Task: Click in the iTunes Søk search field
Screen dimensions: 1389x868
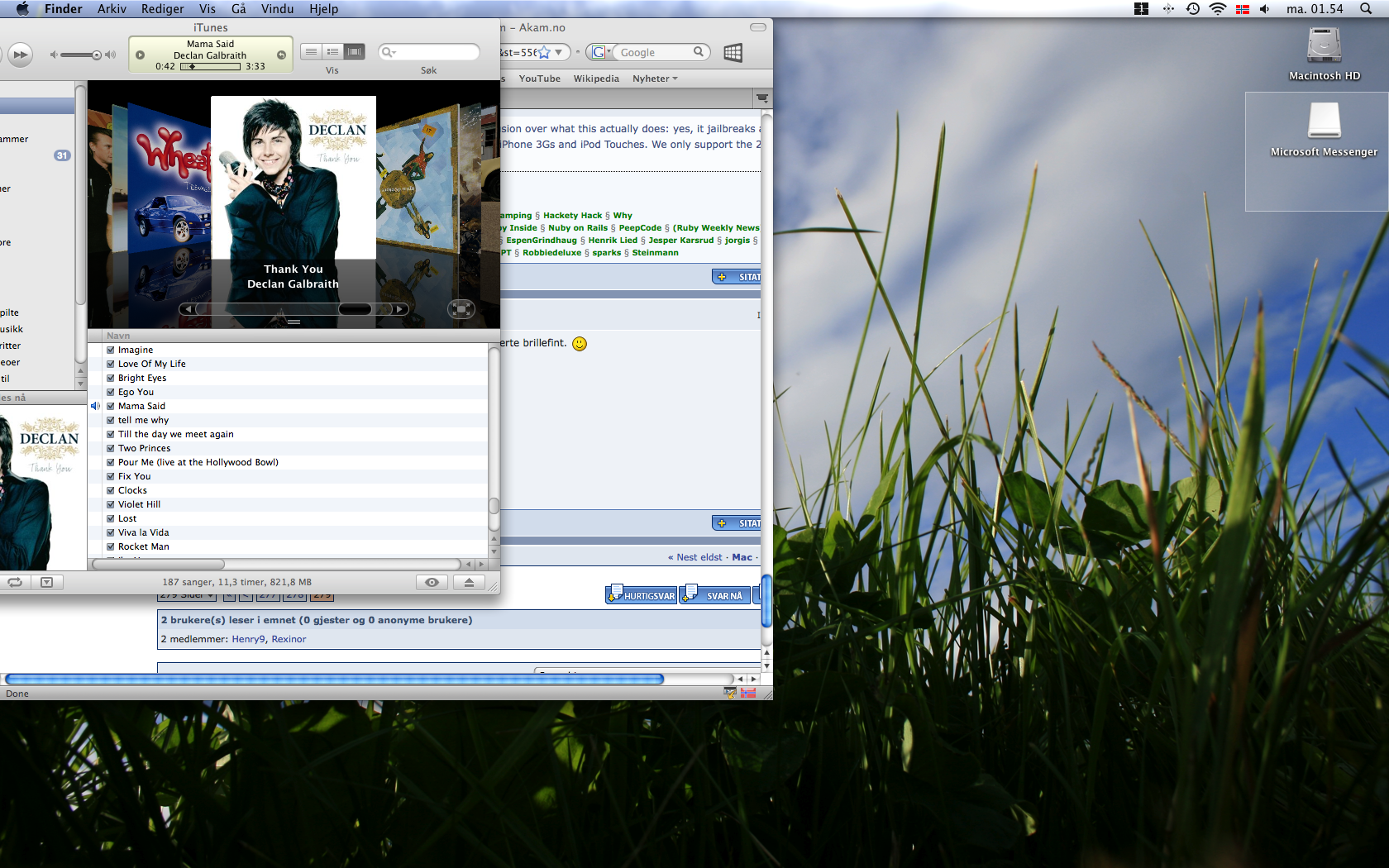Action: [428, 52]
